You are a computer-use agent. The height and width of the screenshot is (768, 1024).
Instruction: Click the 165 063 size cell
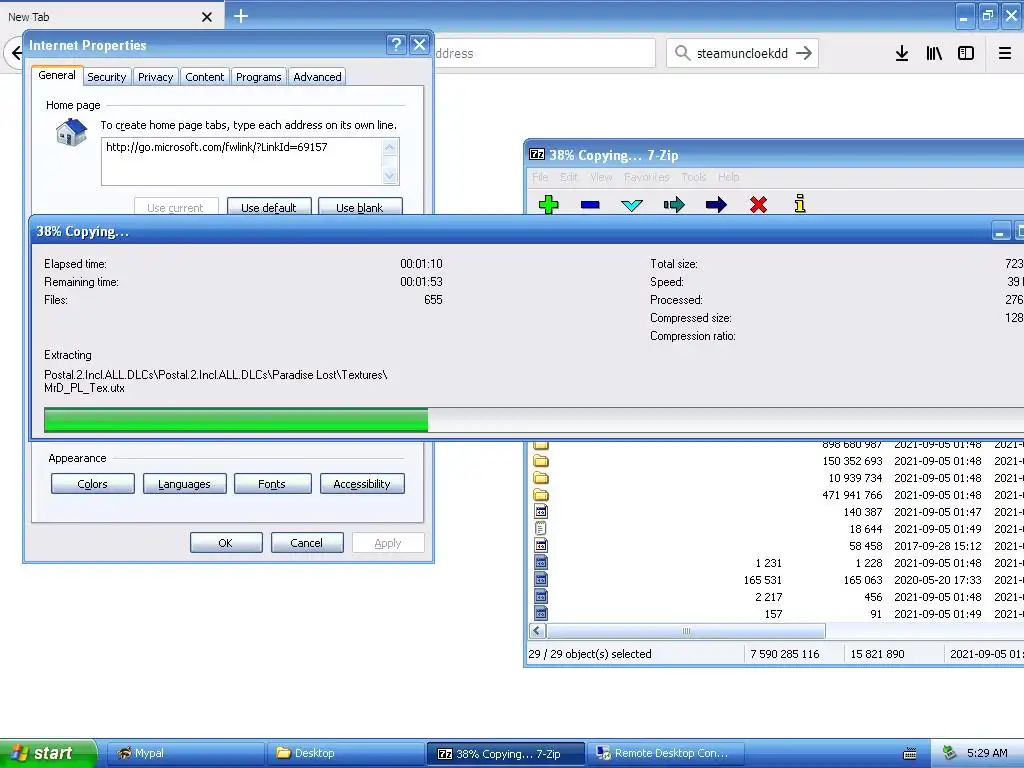pyautogui.click(x=862, y=580)
